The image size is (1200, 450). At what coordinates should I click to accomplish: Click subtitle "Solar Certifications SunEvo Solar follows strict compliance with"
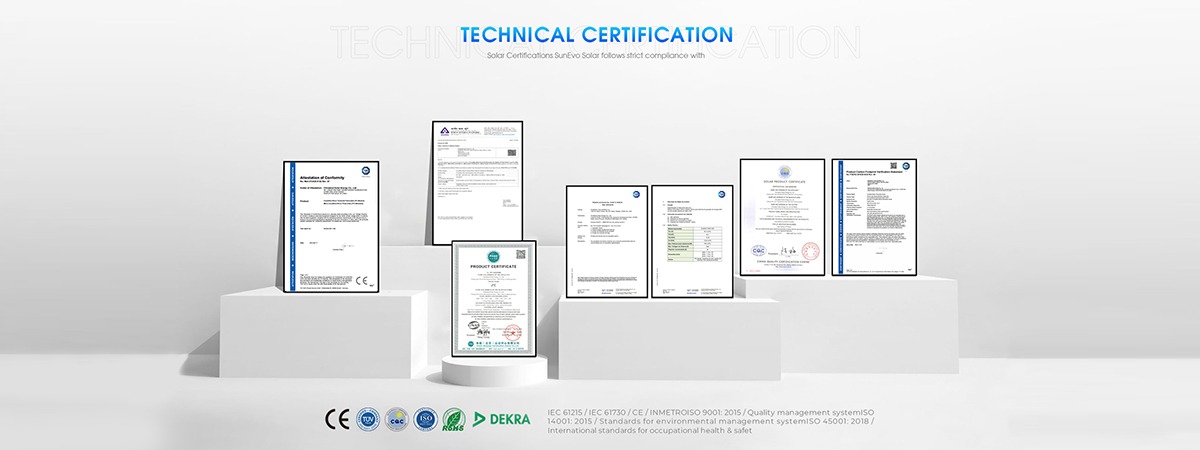596,57
